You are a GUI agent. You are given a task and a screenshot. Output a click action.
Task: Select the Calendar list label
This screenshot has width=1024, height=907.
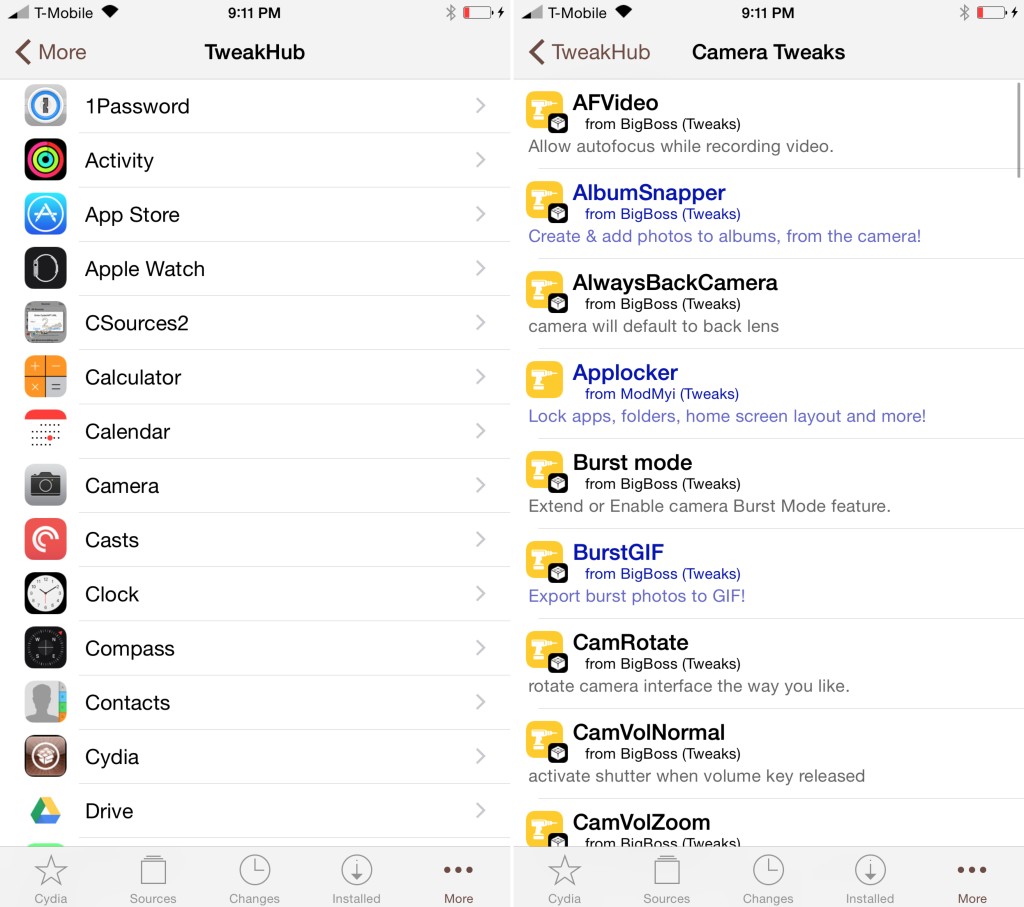(127, 432)
